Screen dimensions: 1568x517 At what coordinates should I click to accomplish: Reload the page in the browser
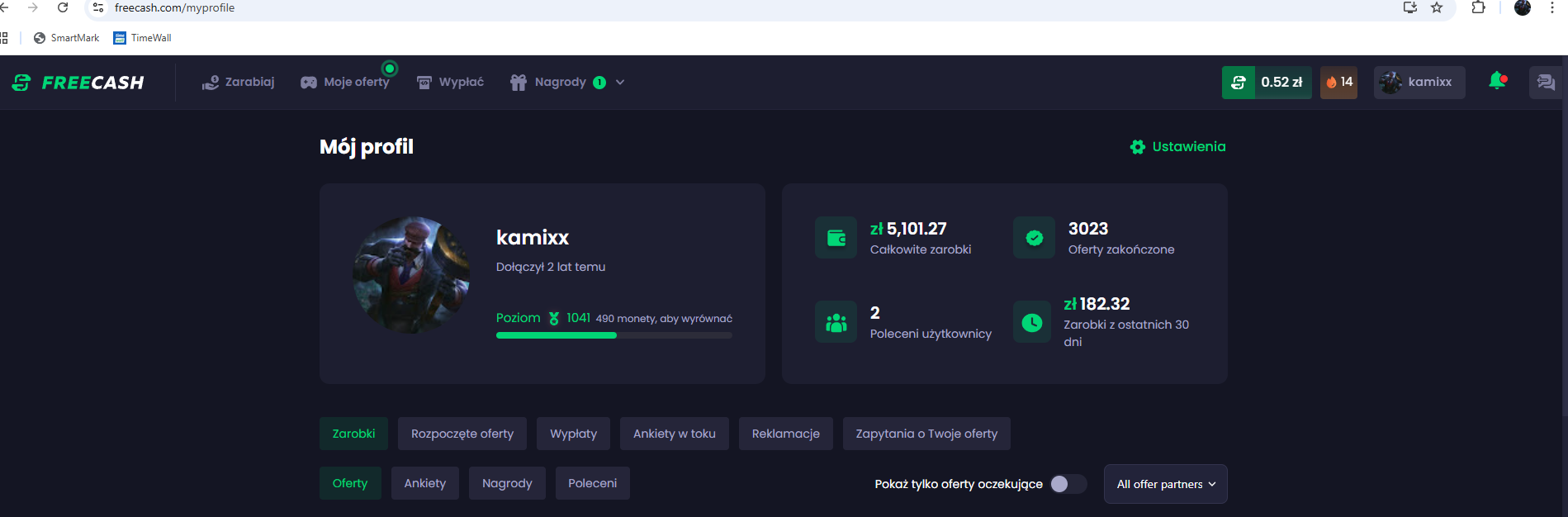pyautogui.click(x=63, y=7)
